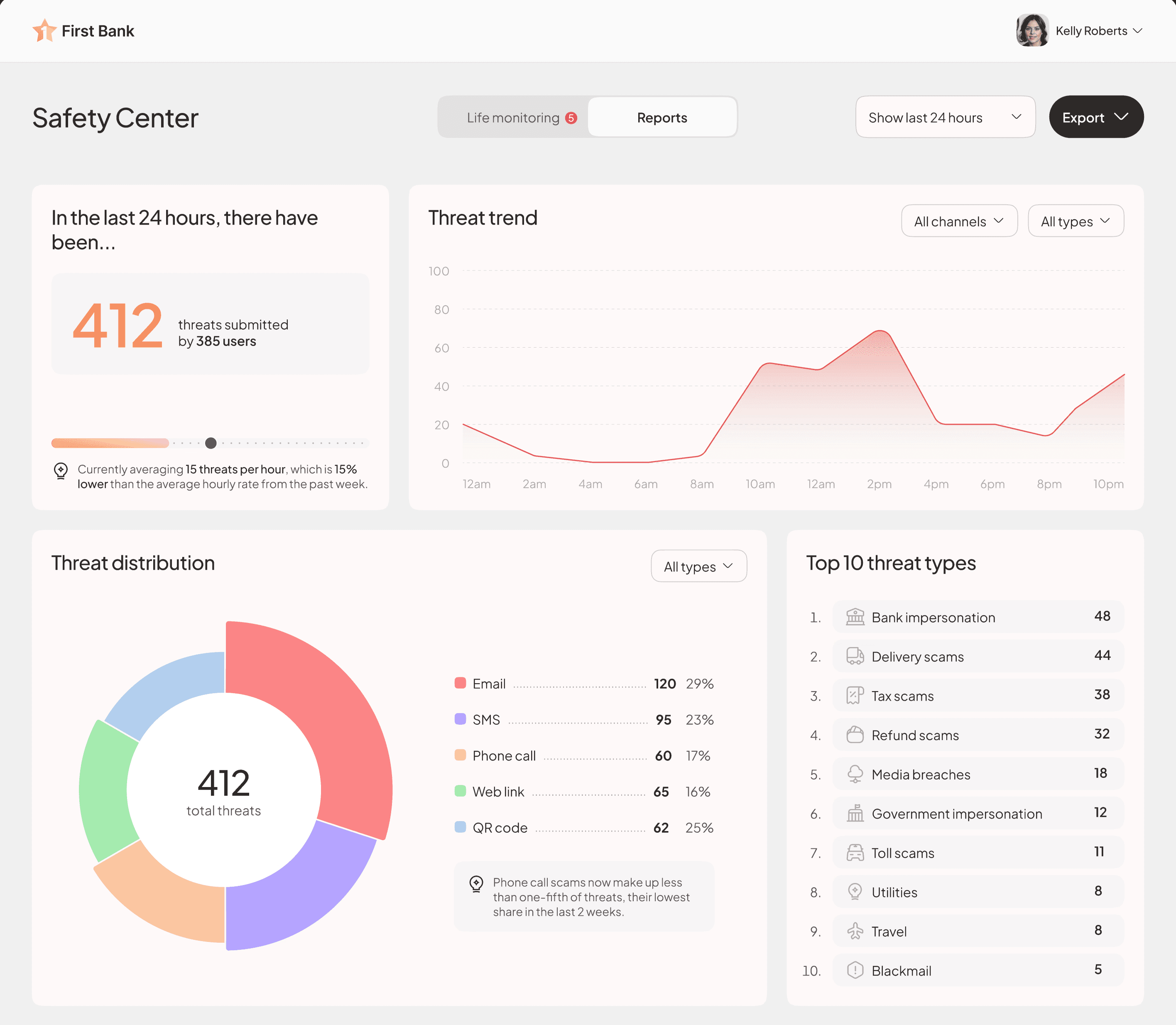Screen dimensions: 1176x1025
Task: Open the Show last 24 hours dropdown
Action: [x=945, y=117]
